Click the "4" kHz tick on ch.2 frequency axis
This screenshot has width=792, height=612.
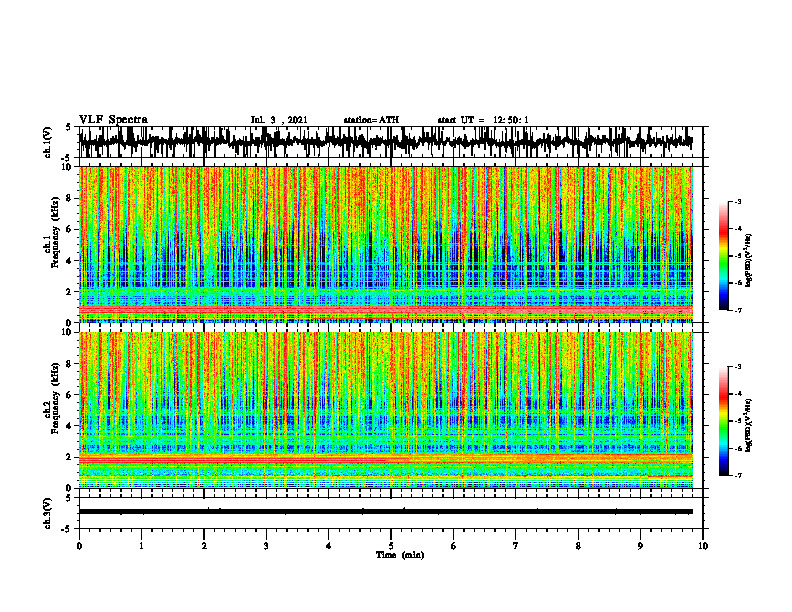tap(70, 426)
